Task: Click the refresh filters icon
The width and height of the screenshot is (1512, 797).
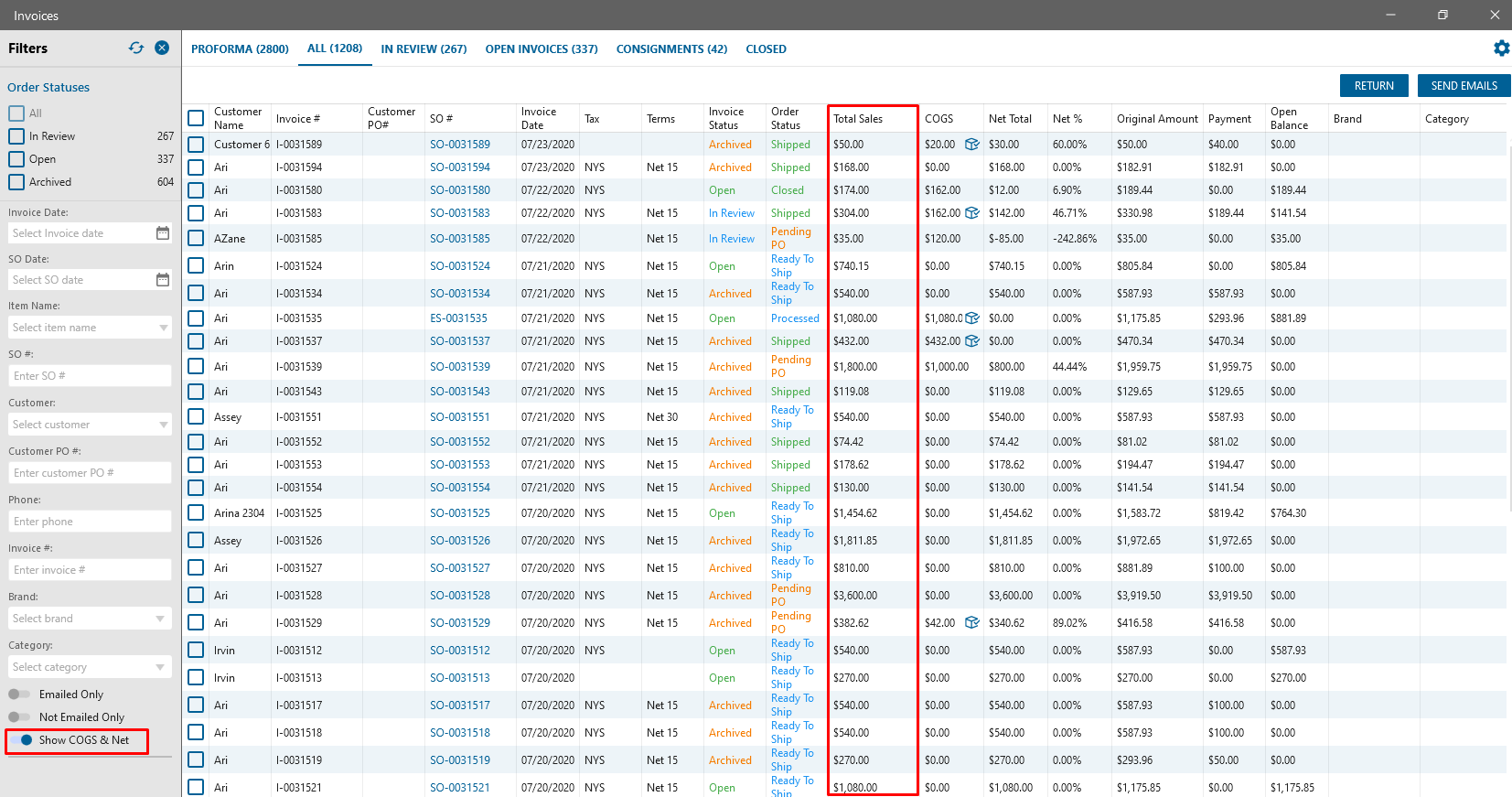Action: (136, 48)
